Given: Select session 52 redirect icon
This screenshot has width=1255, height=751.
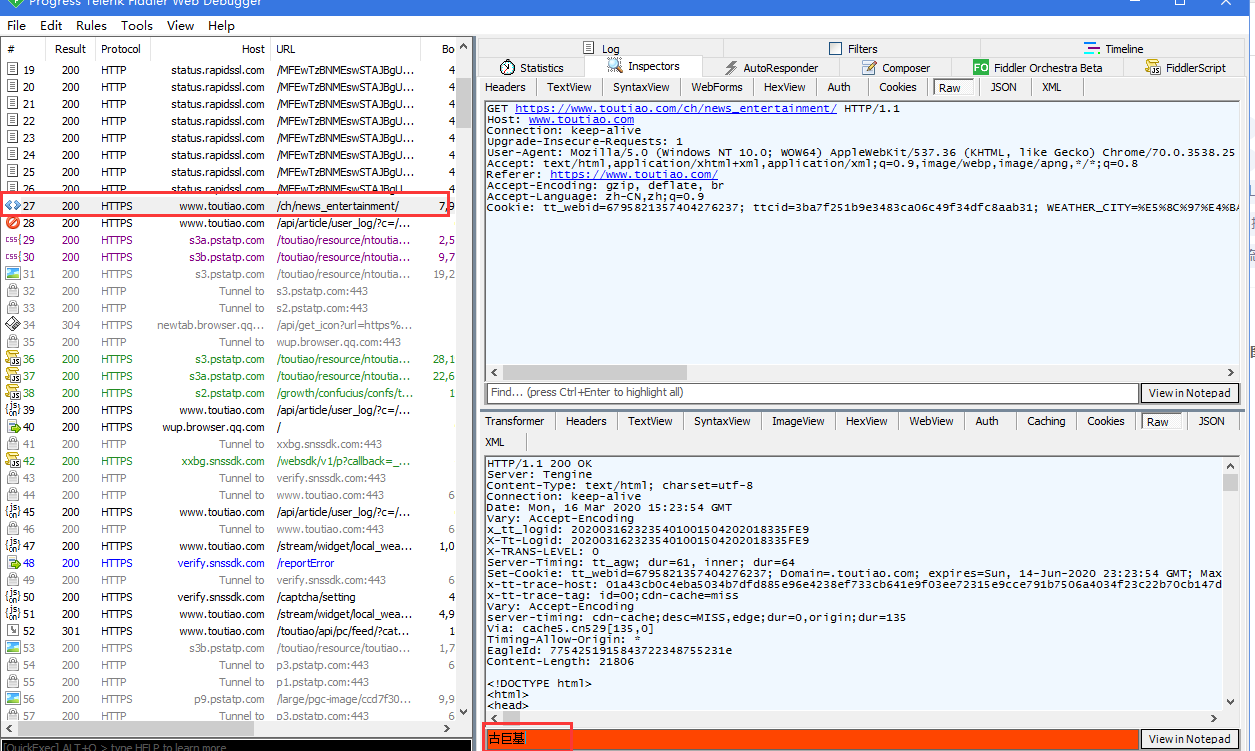Looking at the screenshot, I should click(x=12, y=631).
